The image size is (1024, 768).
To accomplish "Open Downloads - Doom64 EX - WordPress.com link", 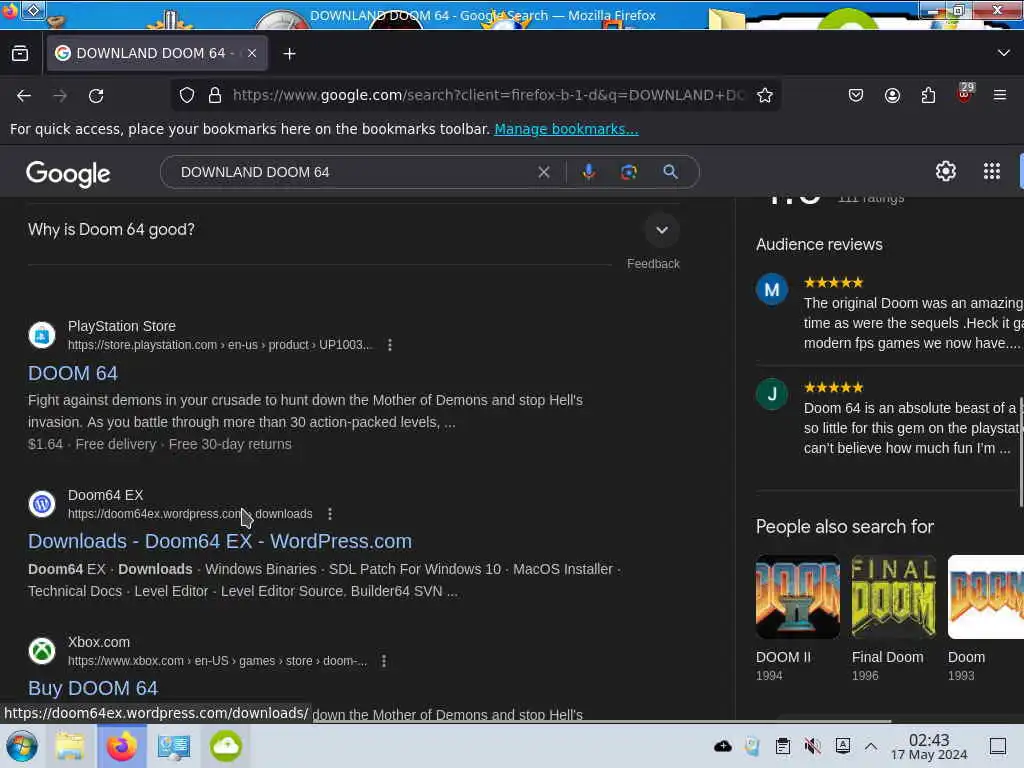I will 219,541.
